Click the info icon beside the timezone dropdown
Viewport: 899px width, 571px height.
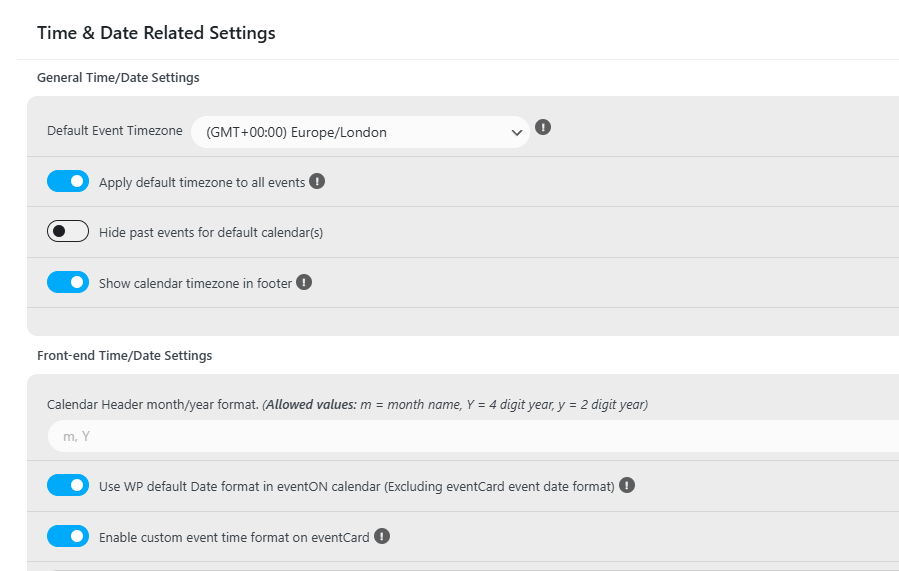point(543,127)
